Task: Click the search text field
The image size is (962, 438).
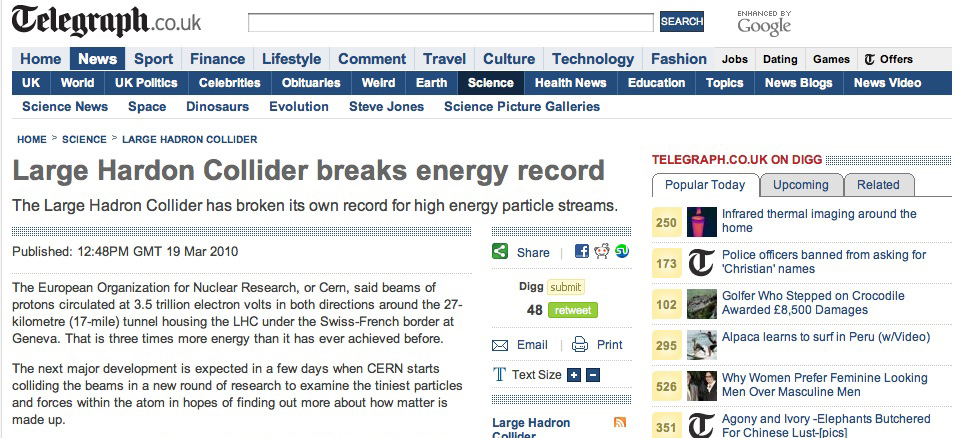Action: (x=451, y=22)
